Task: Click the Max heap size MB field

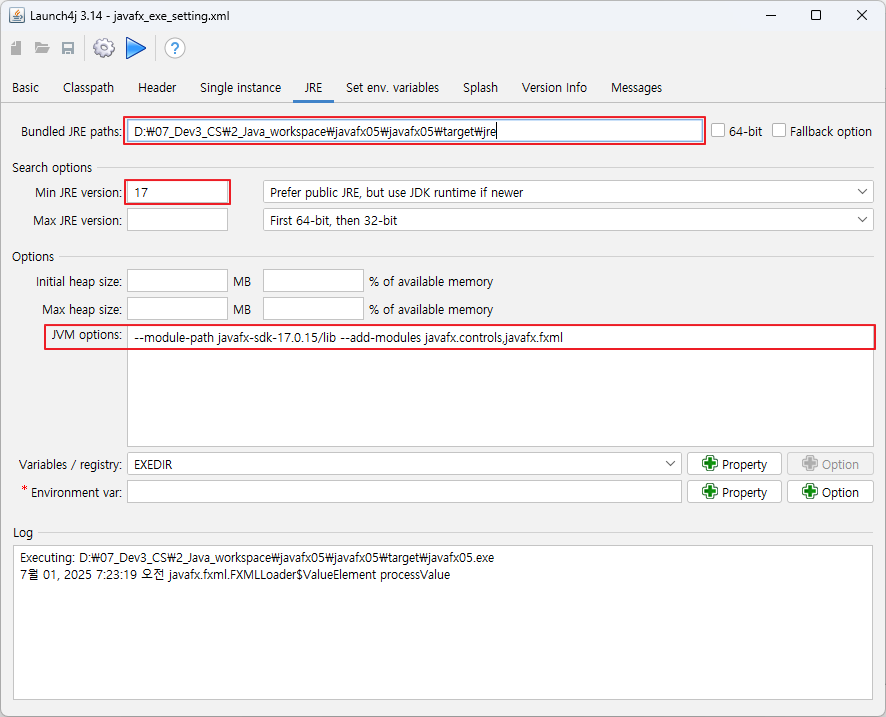Action: click(x=177, y=309)
